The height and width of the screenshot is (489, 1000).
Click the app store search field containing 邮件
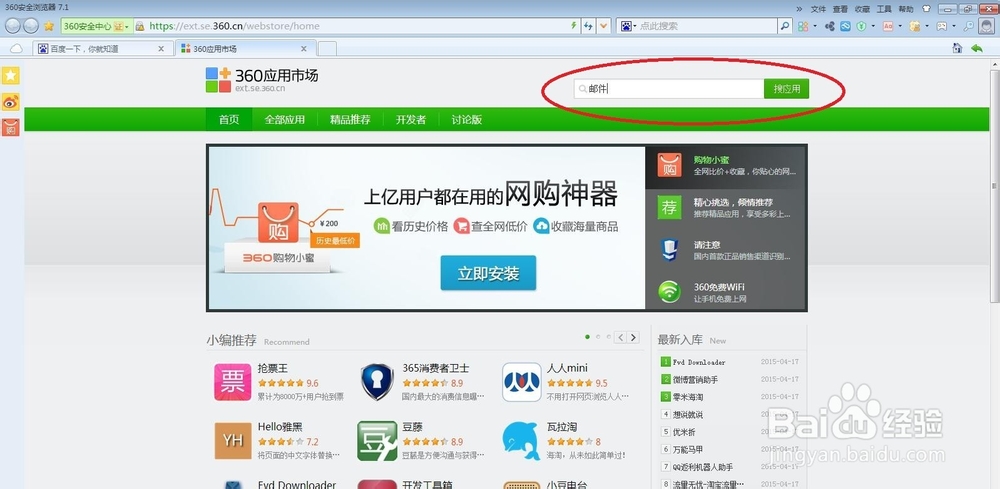click(669, 89)
